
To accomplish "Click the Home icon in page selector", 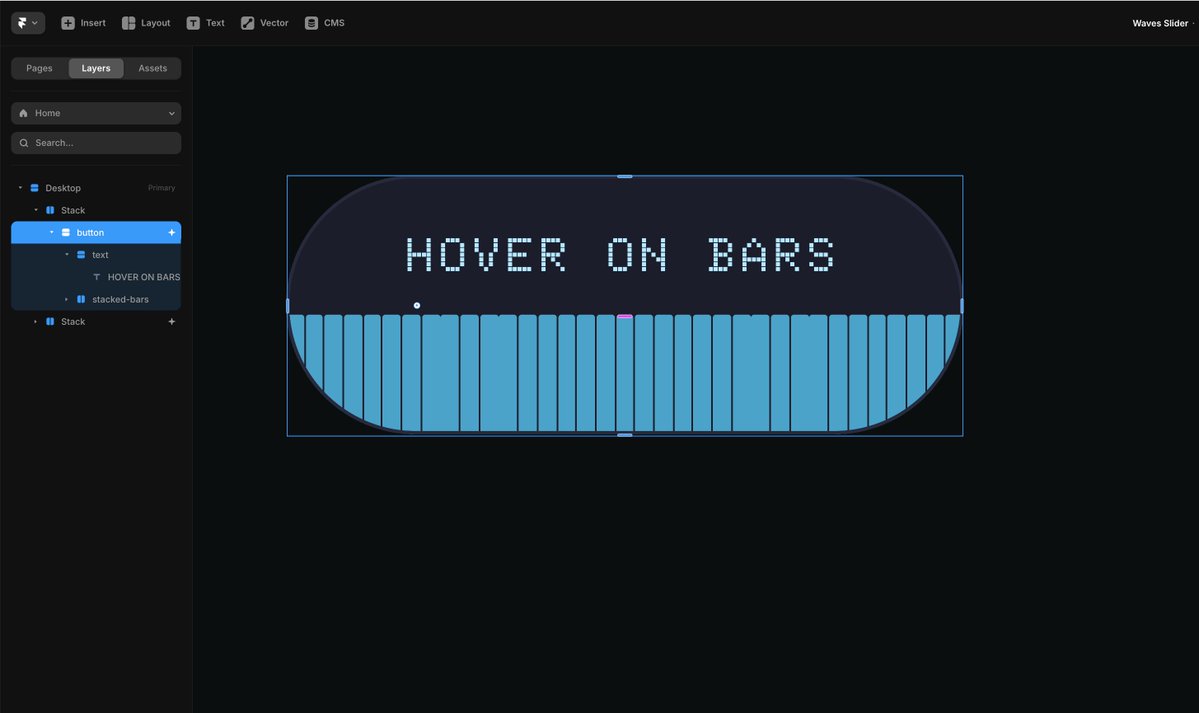I will tap(23, 113).
